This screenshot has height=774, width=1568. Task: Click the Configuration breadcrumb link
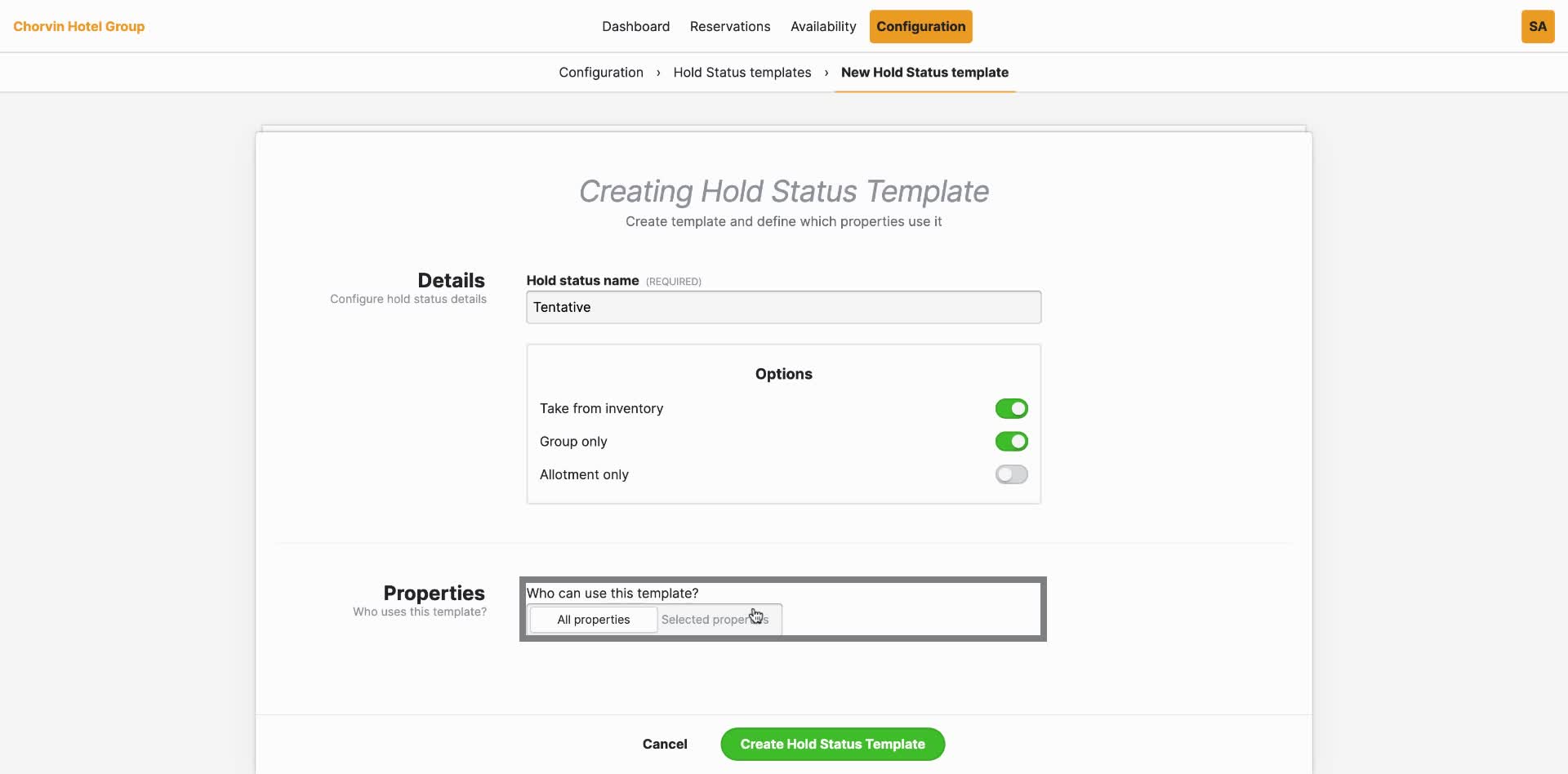pyautogui.click(x=600, y=72)
